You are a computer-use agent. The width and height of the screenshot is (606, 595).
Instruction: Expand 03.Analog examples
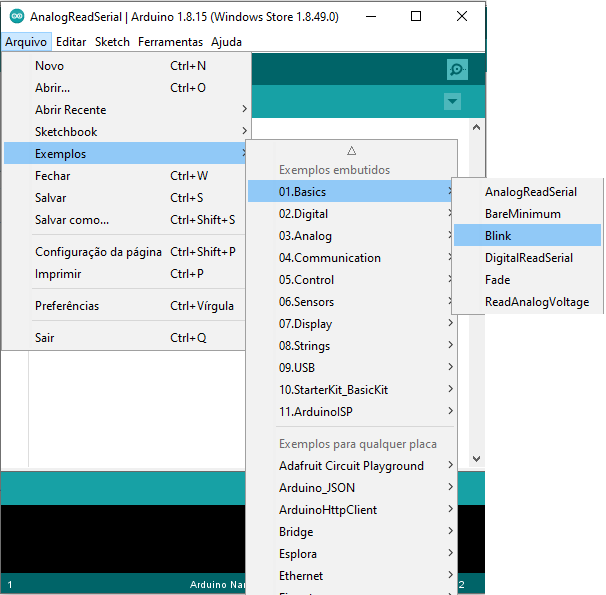[351, 236]
